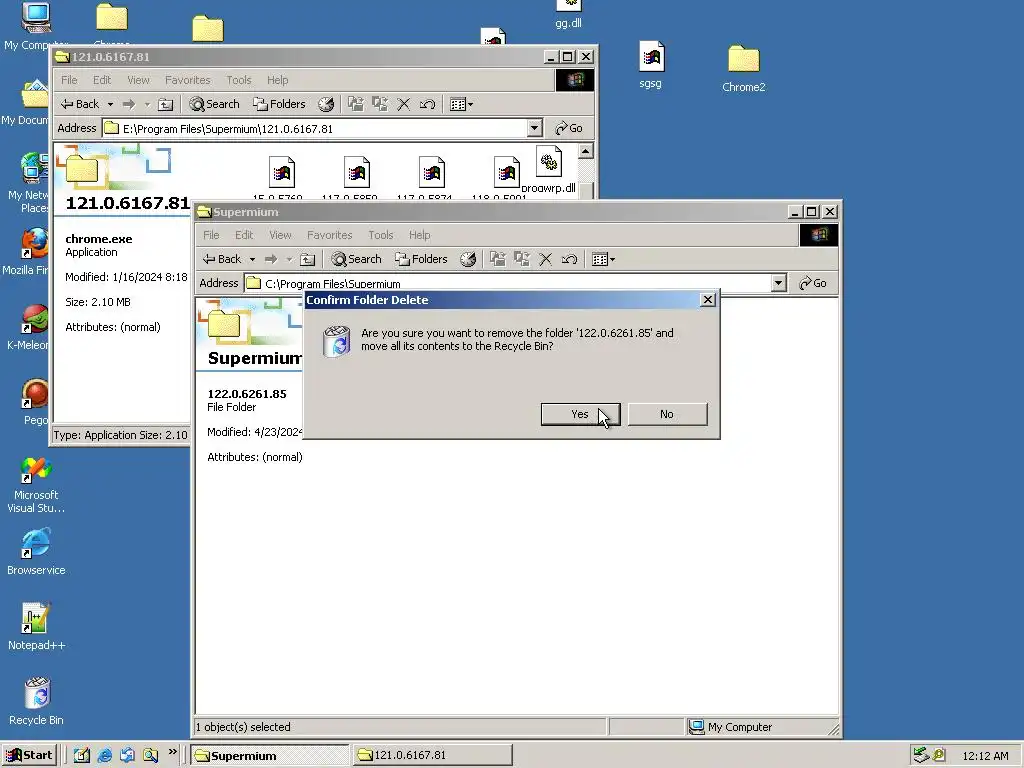1024x768 pixels.
Task: Expand address dropdown in 121.0.6167.81 window
Action: click(x=534, y=129)
